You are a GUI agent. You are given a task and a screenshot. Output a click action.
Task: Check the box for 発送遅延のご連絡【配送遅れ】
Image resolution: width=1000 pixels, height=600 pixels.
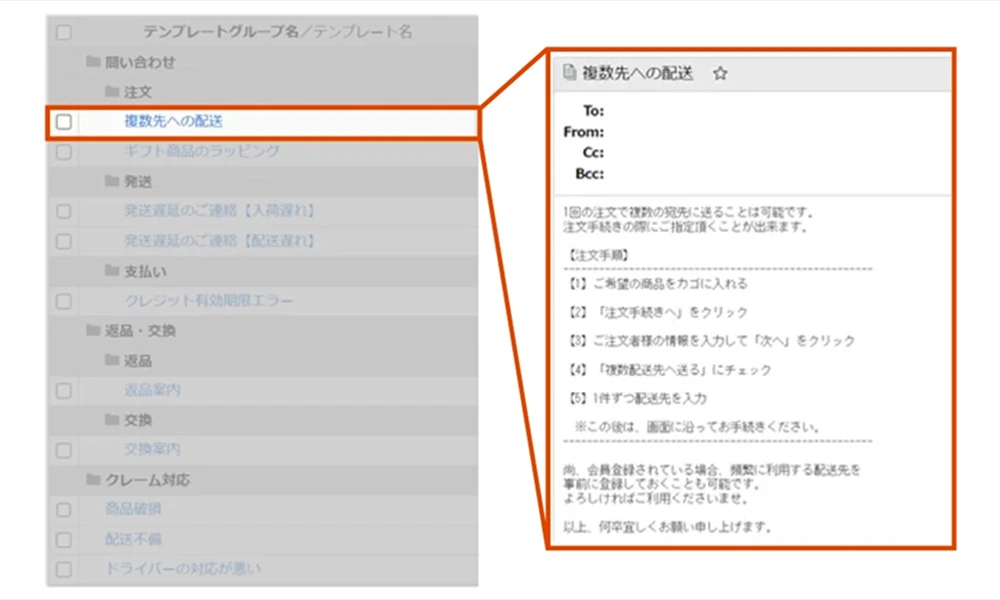(x=64, y=242)
